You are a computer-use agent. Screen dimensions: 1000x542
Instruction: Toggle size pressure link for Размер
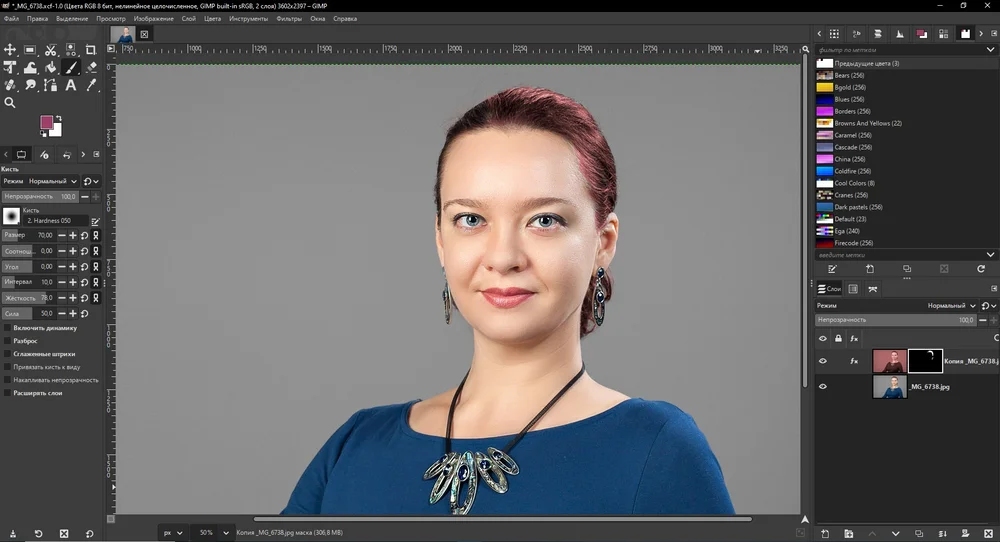tap(96, 235)
